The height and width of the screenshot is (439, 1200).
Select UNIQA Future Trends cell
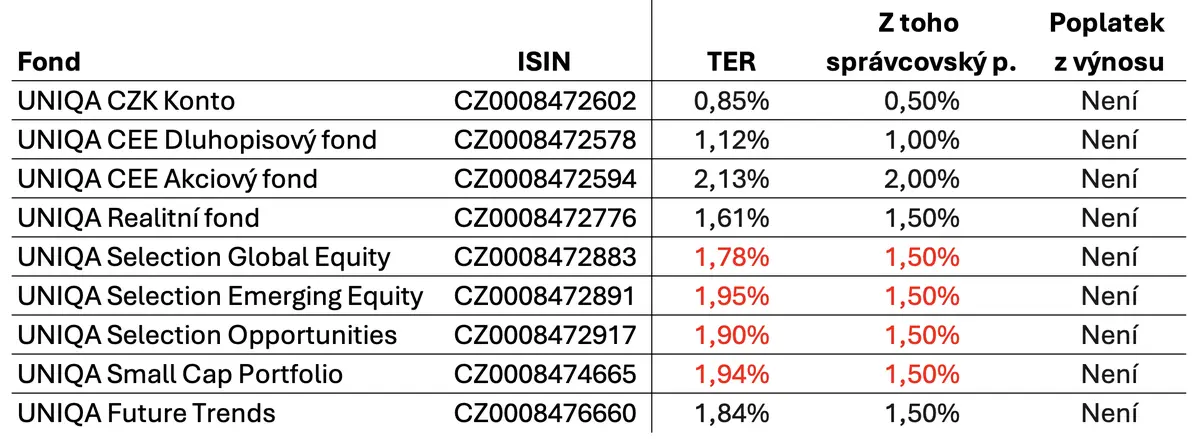[146, 412]
